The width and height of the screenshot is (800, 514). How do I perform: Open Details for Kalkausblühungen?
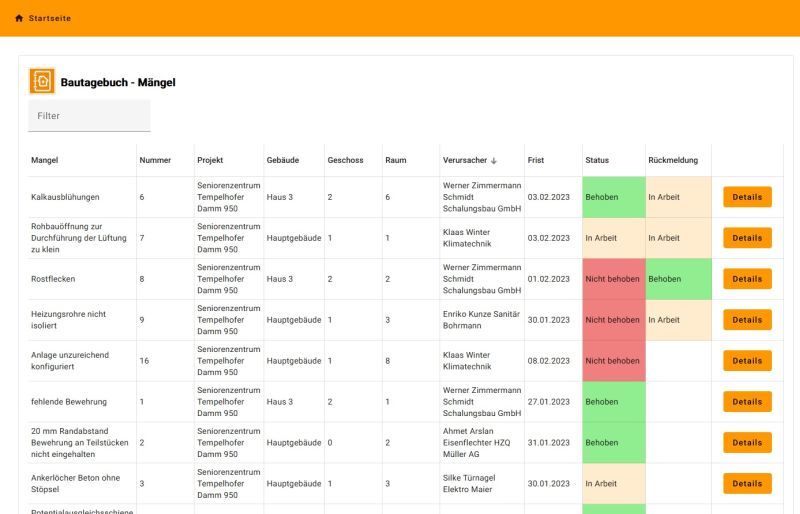[x=747, y=197]
